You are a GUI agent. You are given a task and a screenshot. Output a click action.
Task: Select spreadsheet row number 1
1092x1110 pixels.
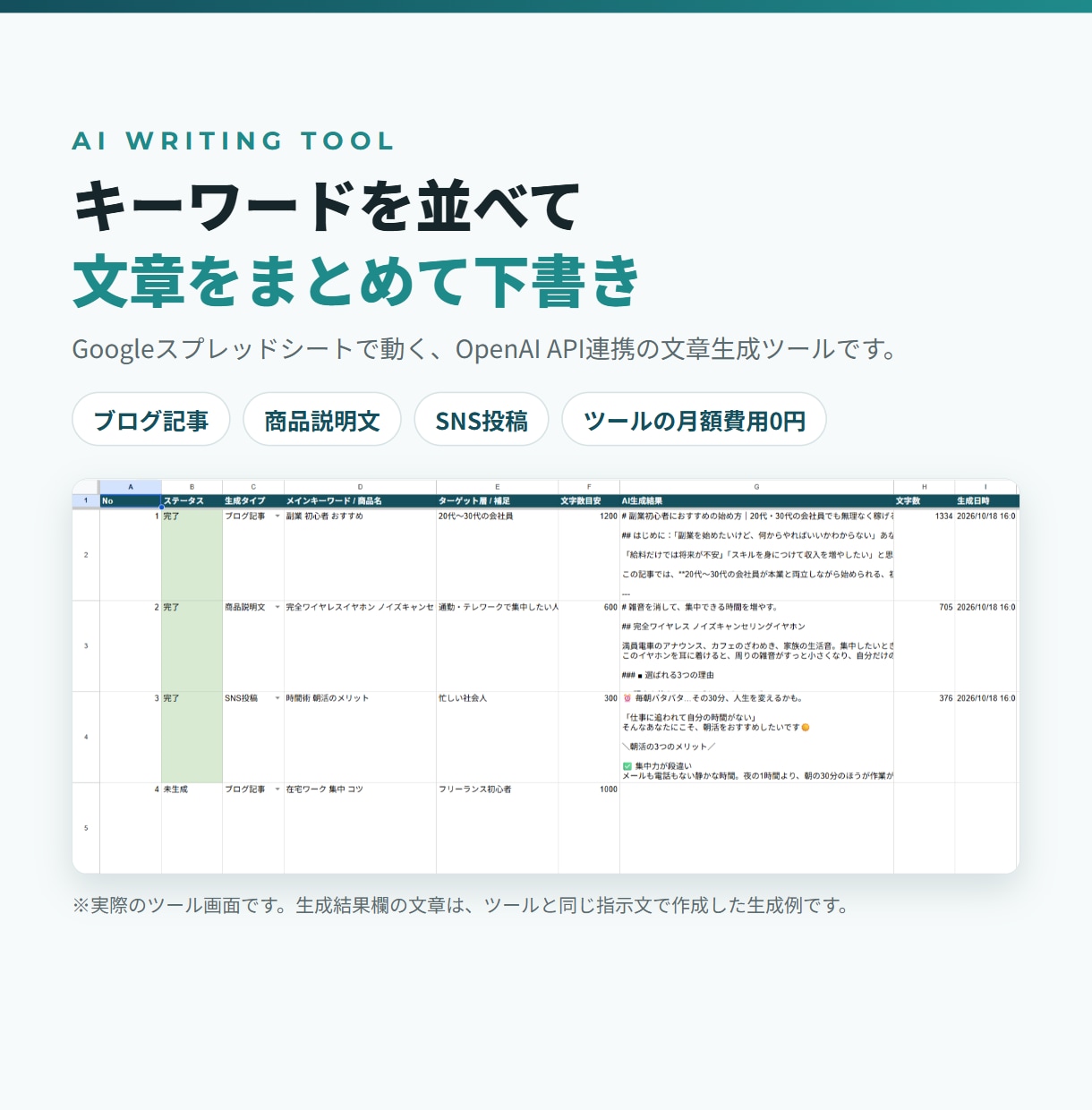point(86,501)
